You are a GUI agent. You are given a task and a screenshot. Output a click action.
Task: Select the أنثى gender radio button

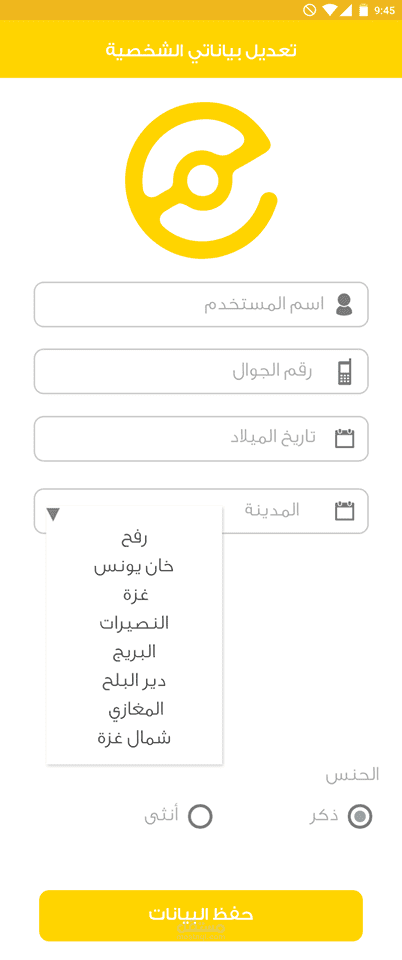click(x=200, y=817)
